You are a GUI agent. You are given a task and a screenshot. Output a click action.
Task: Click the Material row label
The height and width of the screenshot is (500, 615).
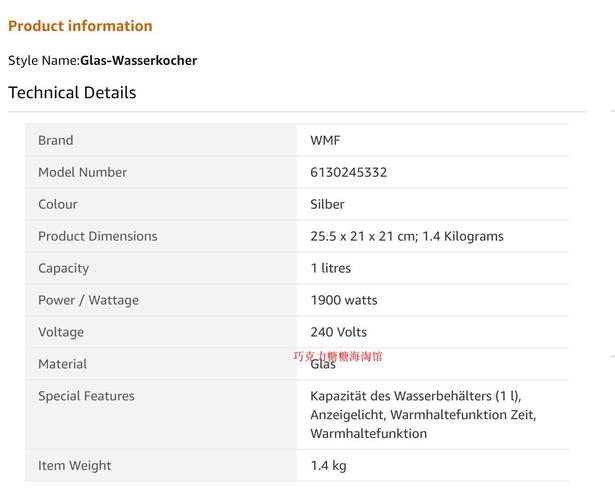tap(62, 364)
